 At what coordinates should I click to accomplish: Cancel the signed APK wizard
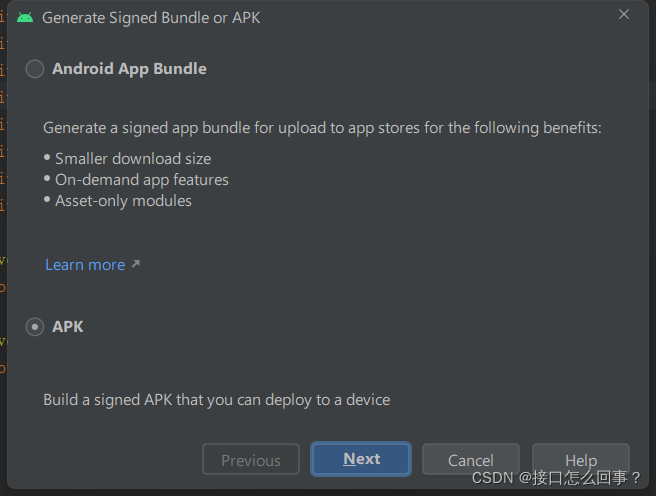[x=471, y=459]
